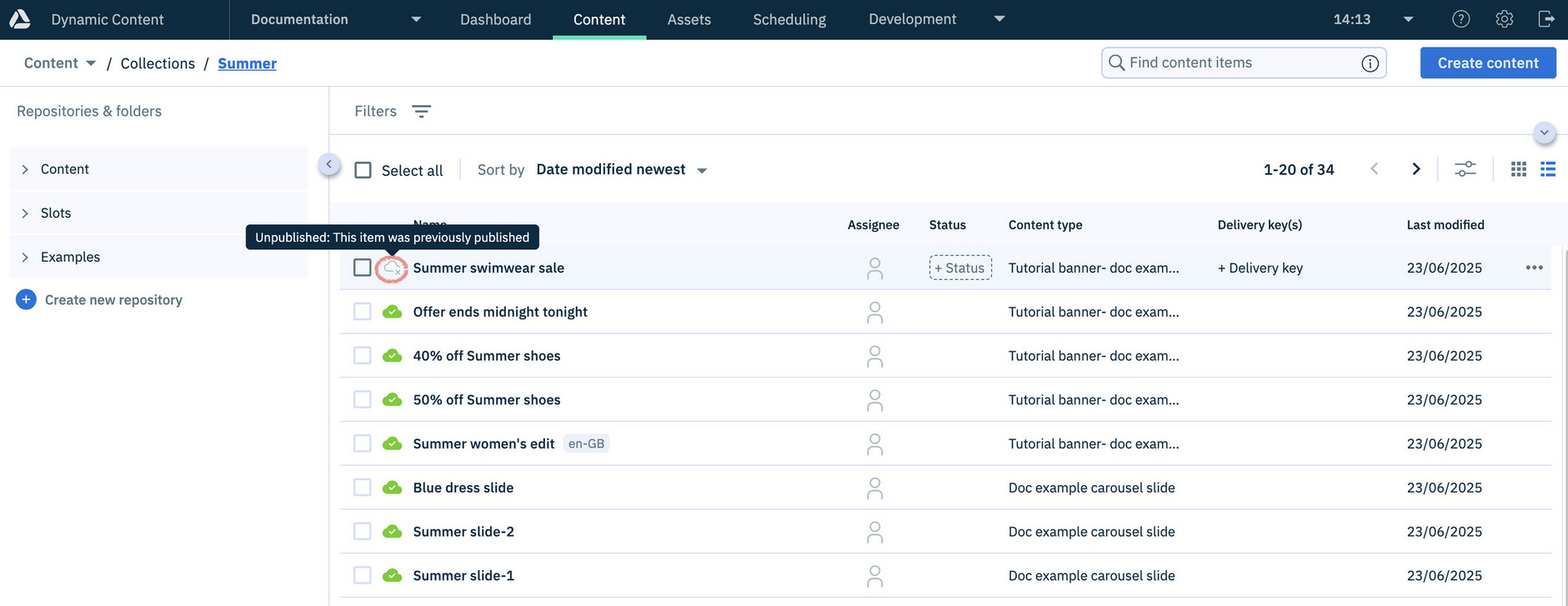Open Sort by Date modified newest dropdown
1568x606 pixels.
point(622,170)
